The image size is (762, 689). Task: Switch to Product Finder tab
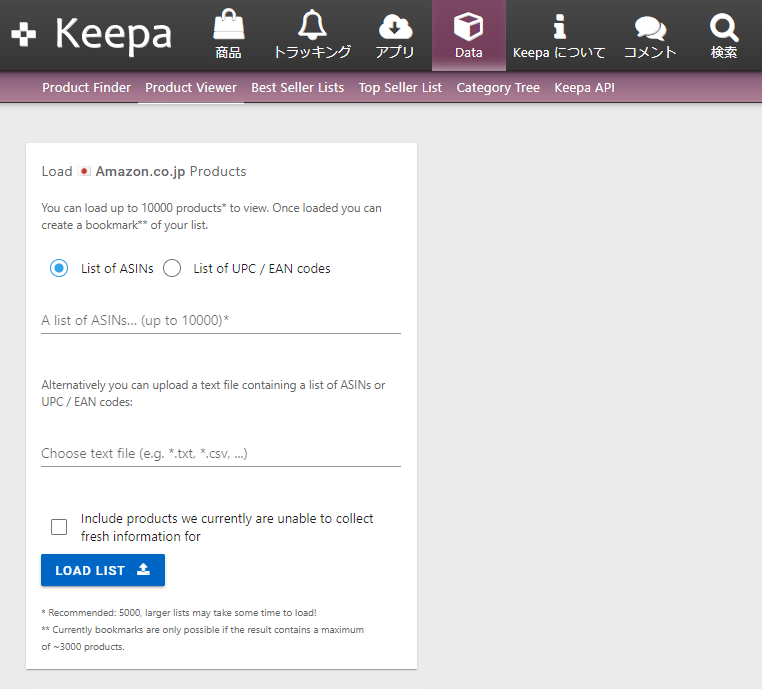[87, 87]
